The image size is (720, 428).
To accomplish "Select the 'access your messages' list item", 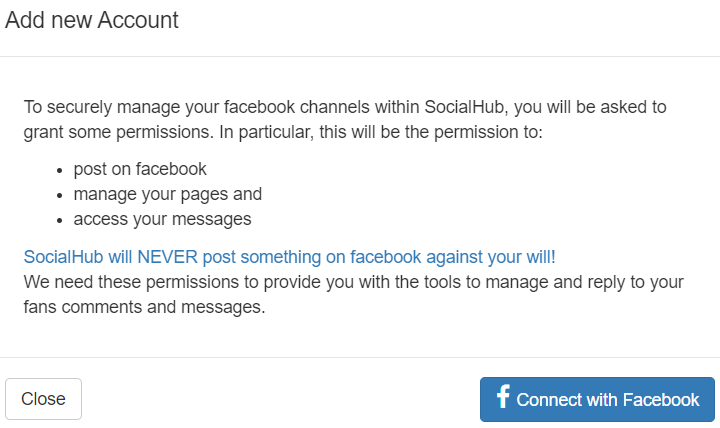I will pos(163,219).
